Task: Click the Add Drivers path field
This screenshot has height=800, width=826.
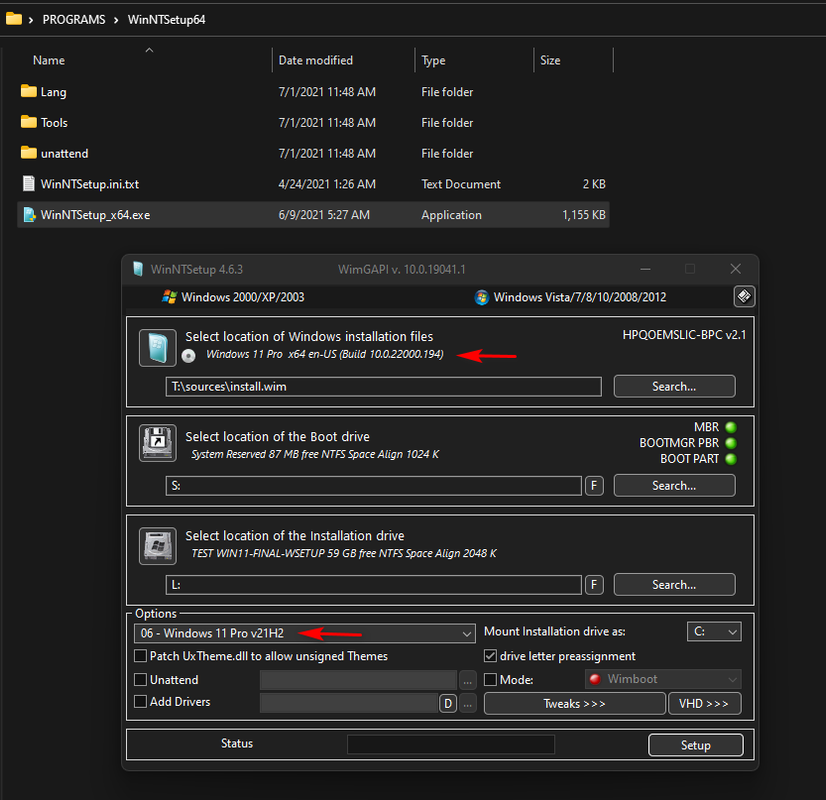Action: (x=349, y=703)
